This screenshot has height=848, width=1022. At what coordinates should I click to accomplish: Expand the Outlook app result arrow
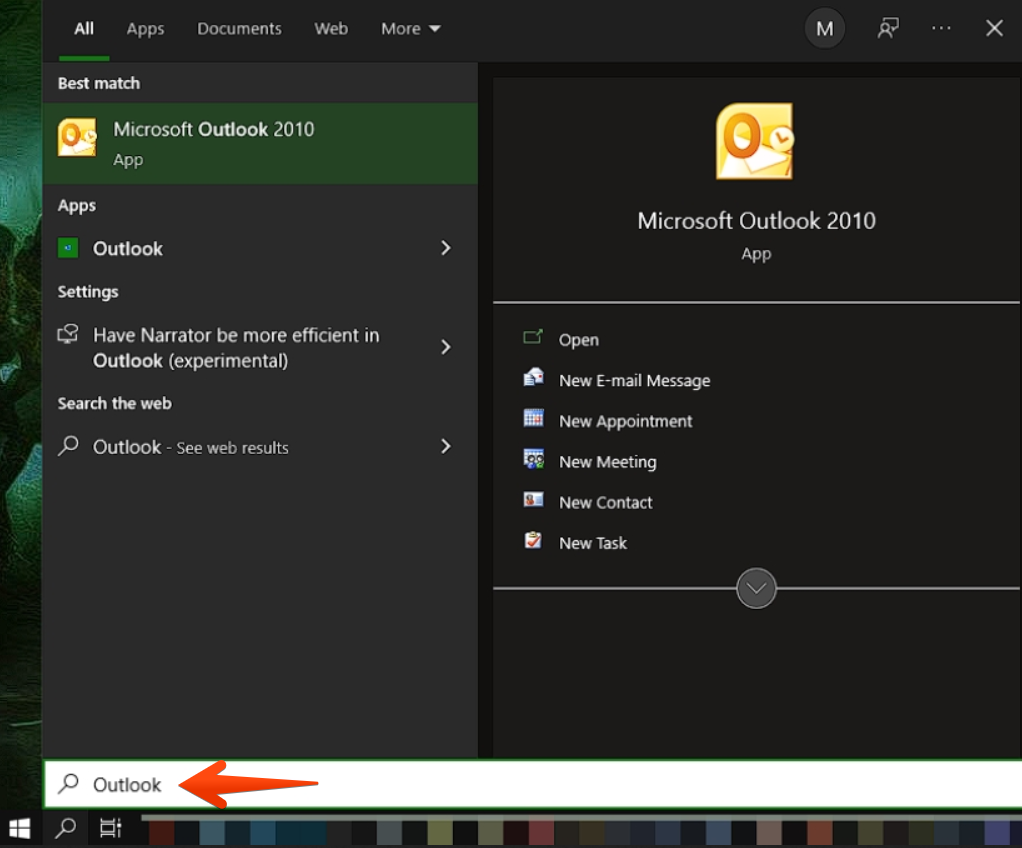446,248
